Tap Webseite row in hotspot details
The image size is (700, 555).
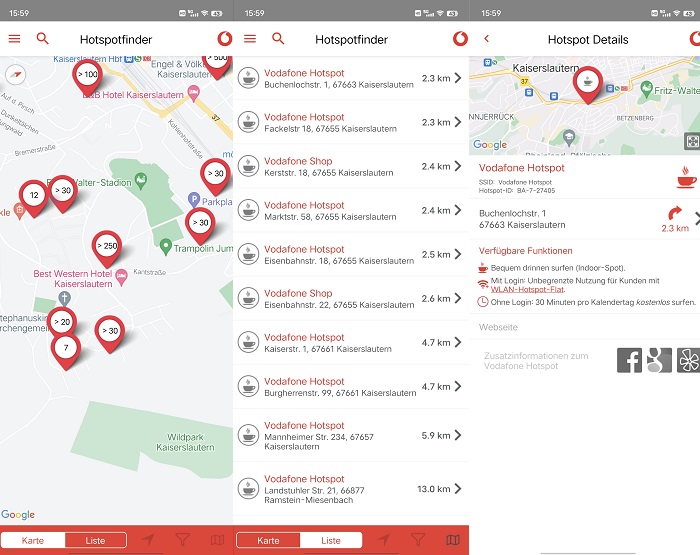[585, 327]
